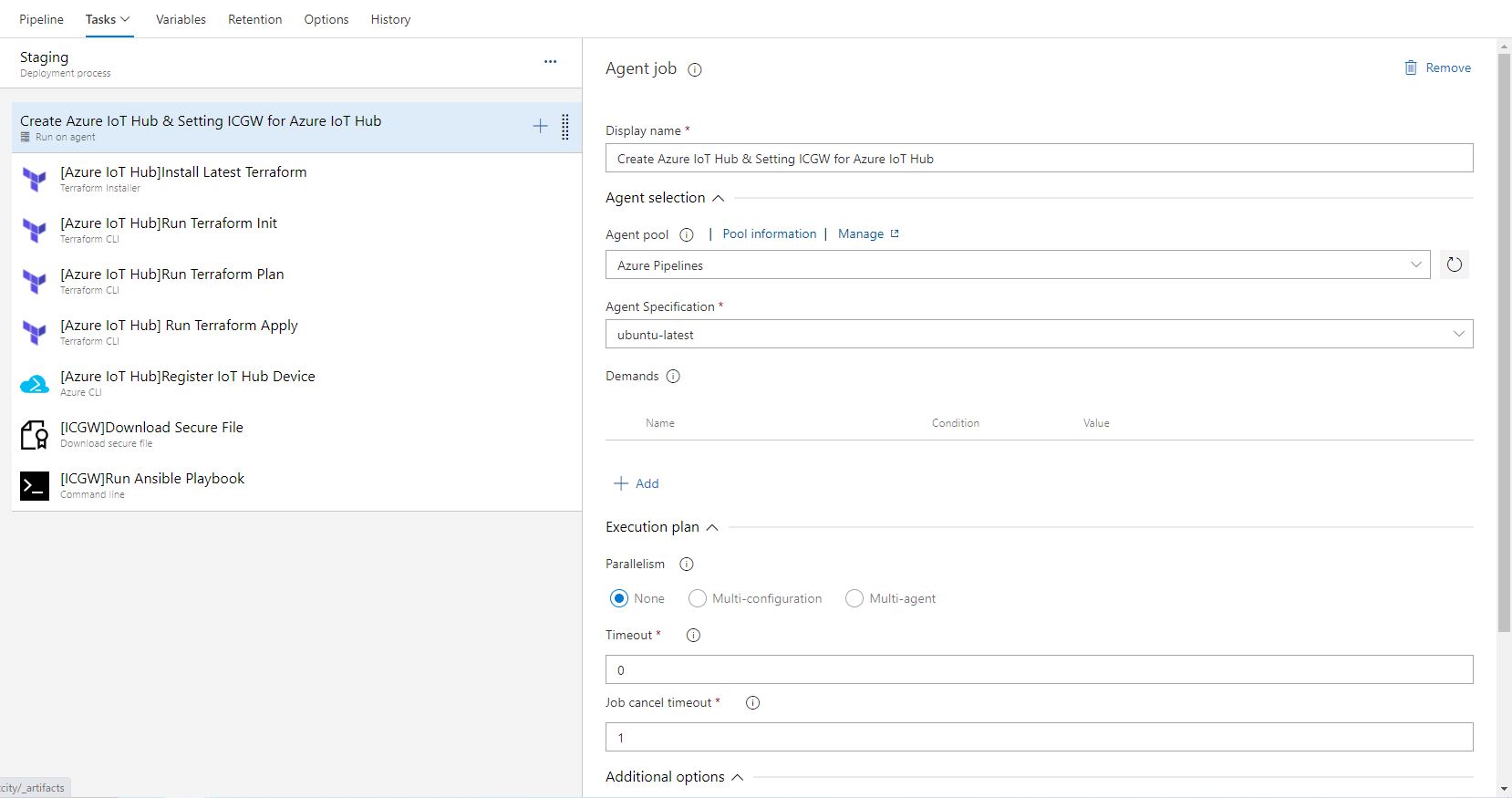Open the Agent Specification dropdown
Screen dimensions: 1512x798
(1039, 335)
